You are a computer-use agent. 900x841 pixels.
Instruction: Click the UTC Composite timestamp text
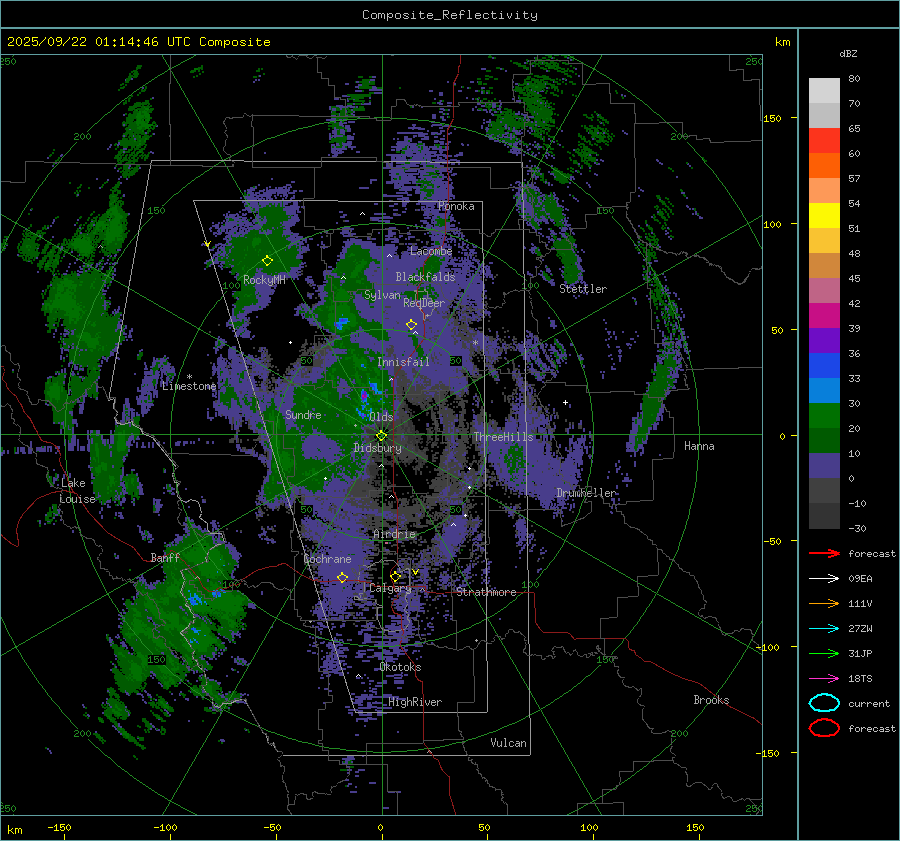139,42
